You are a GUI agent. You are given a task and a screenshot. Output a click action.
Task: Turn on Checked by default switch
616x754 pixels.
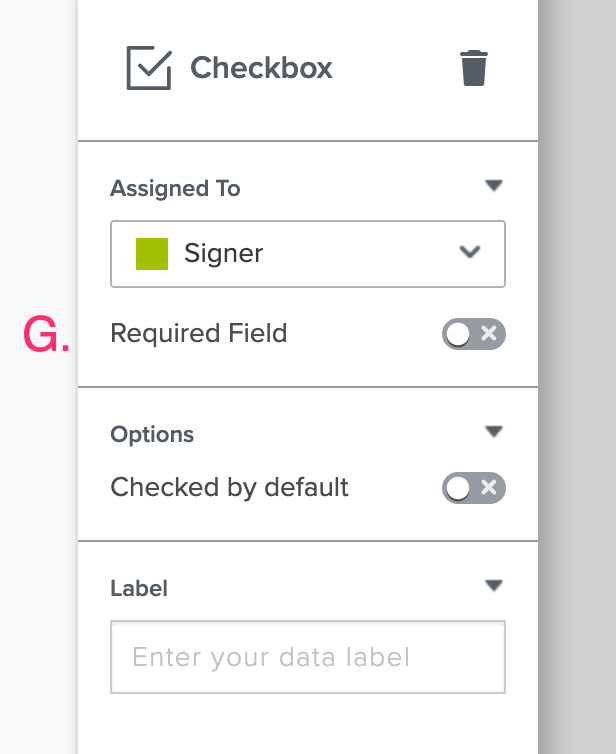point(474,488)
